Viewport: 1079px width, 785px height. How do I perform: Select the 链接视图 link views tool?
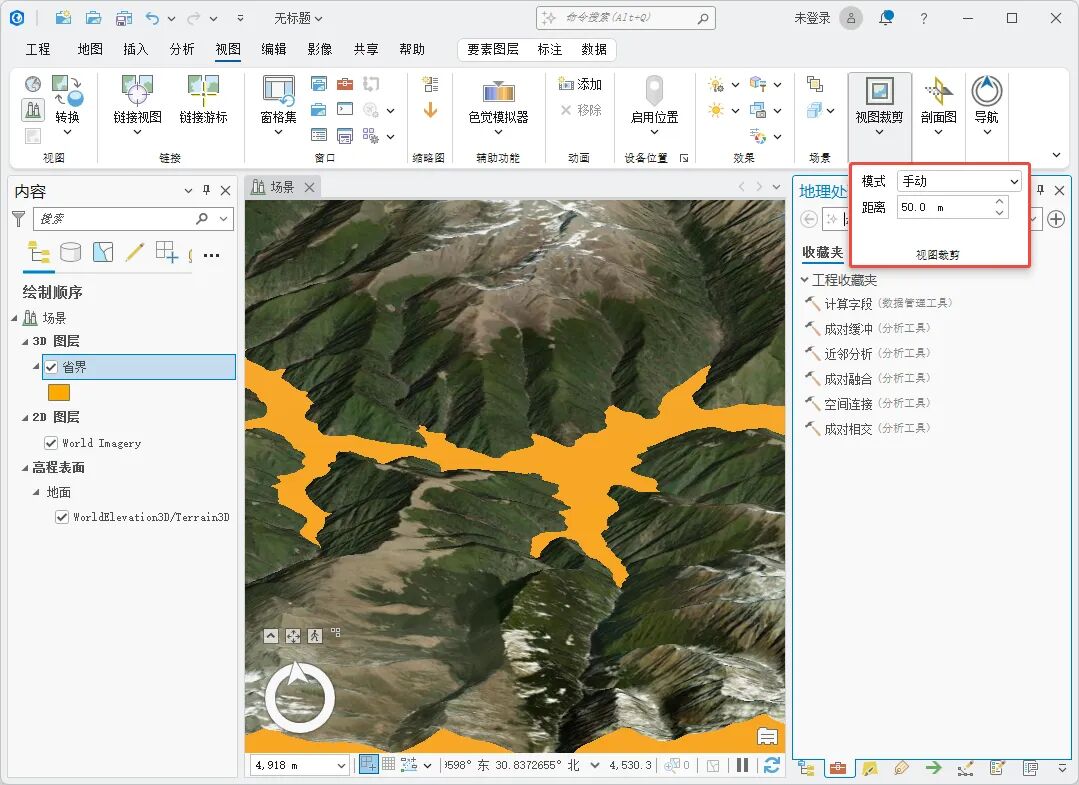(137, 103)
